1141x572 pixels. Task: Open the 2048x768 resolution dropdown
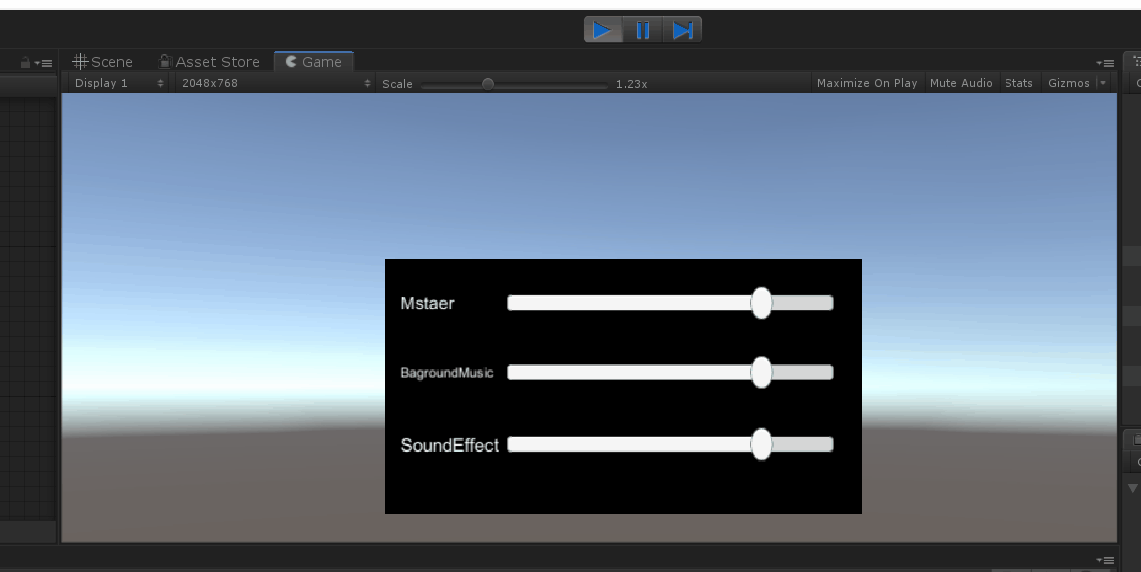(x=276, y=83)
